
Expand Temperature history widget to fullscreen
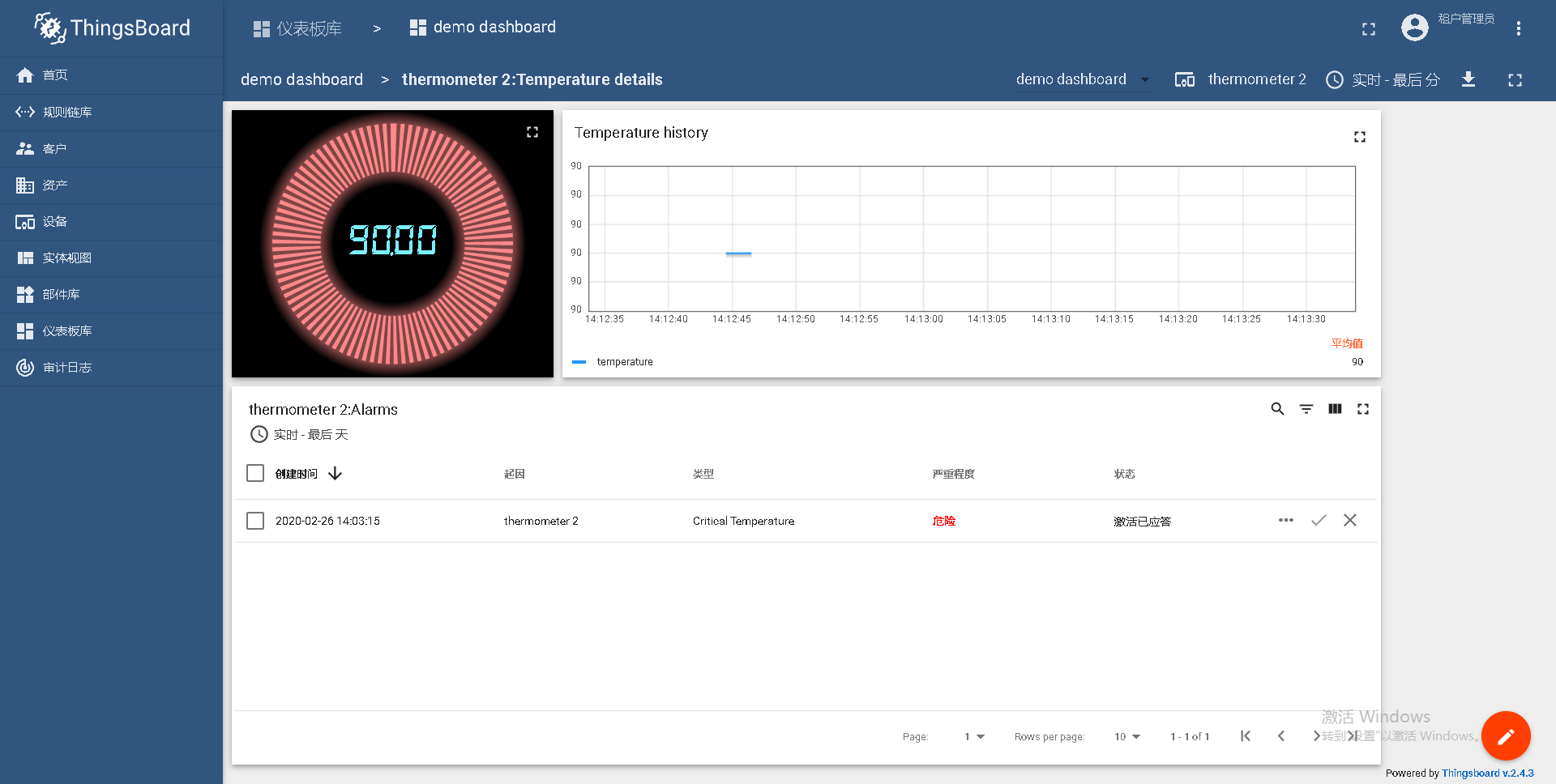click(x=1360, y=137)
